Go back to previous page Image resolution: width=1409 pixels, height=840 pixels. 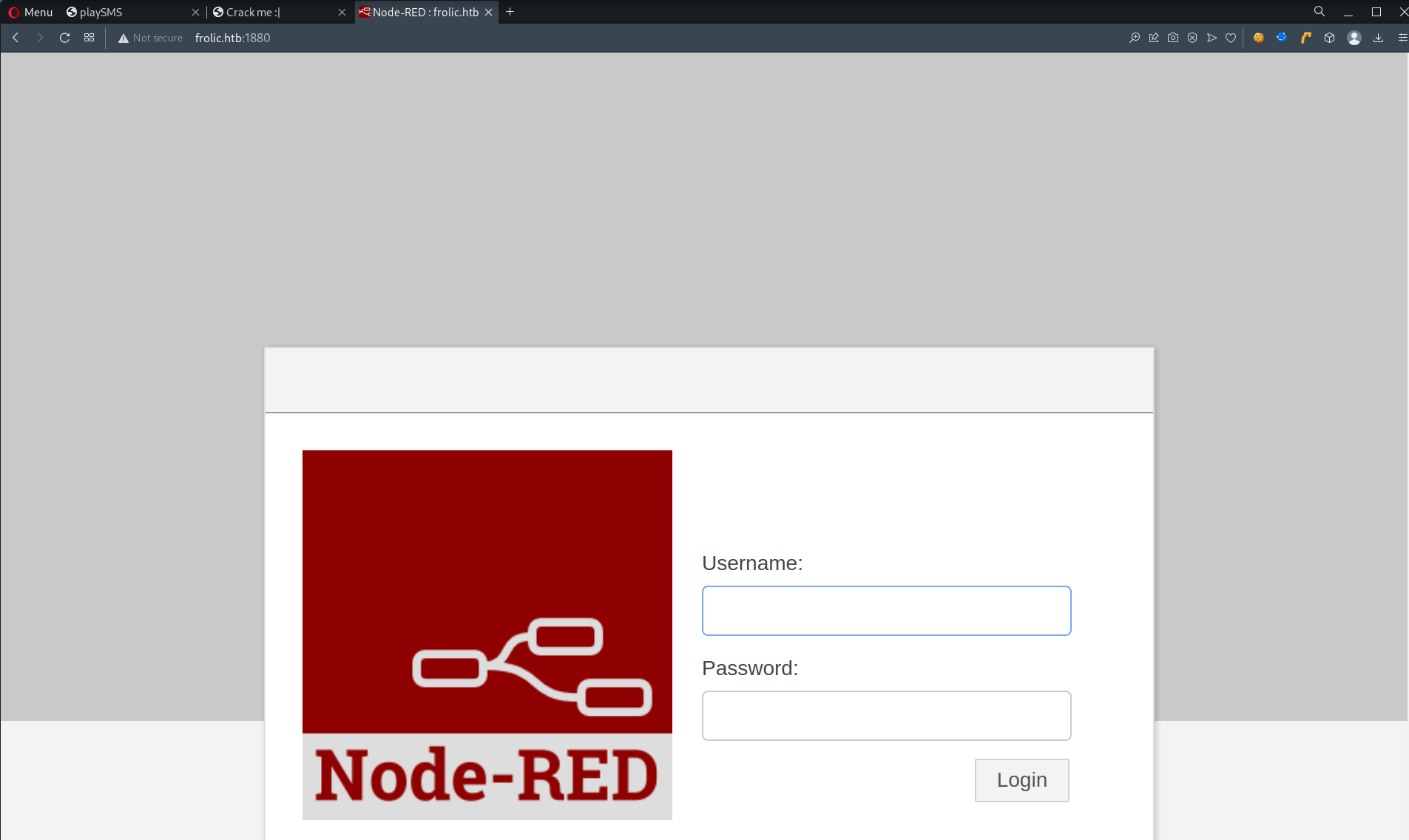pos(16,38)
